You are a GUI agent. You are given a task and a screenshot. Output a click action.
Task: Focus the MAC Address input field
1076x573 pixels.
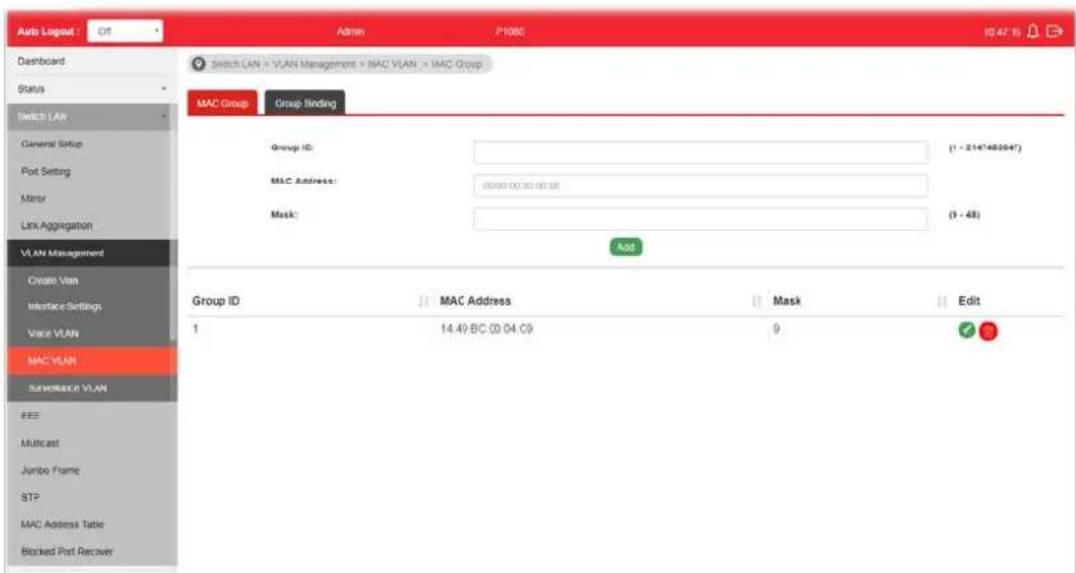coord(701,186)
